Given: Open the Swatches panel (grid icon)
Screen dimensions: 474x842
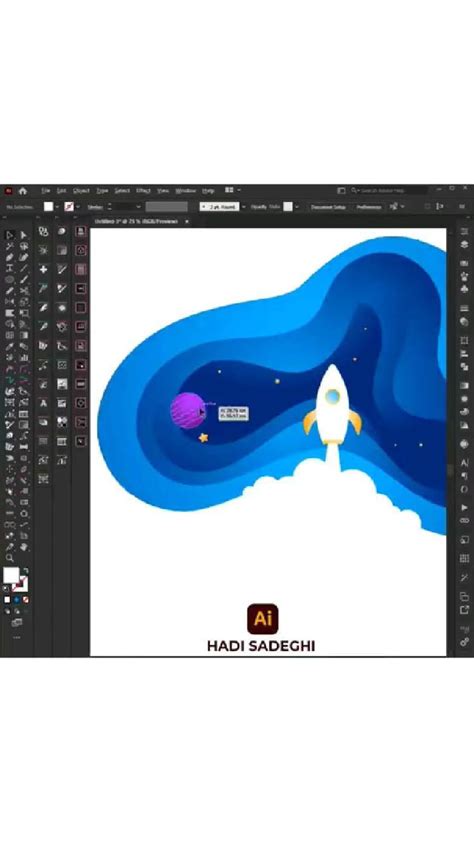Looking at the screenshot, I should pyautogui.click(x=464, y=558).
